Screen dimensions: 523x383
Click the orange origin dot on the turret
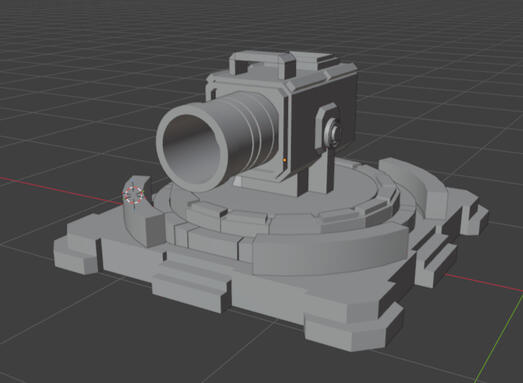[285, 160]
